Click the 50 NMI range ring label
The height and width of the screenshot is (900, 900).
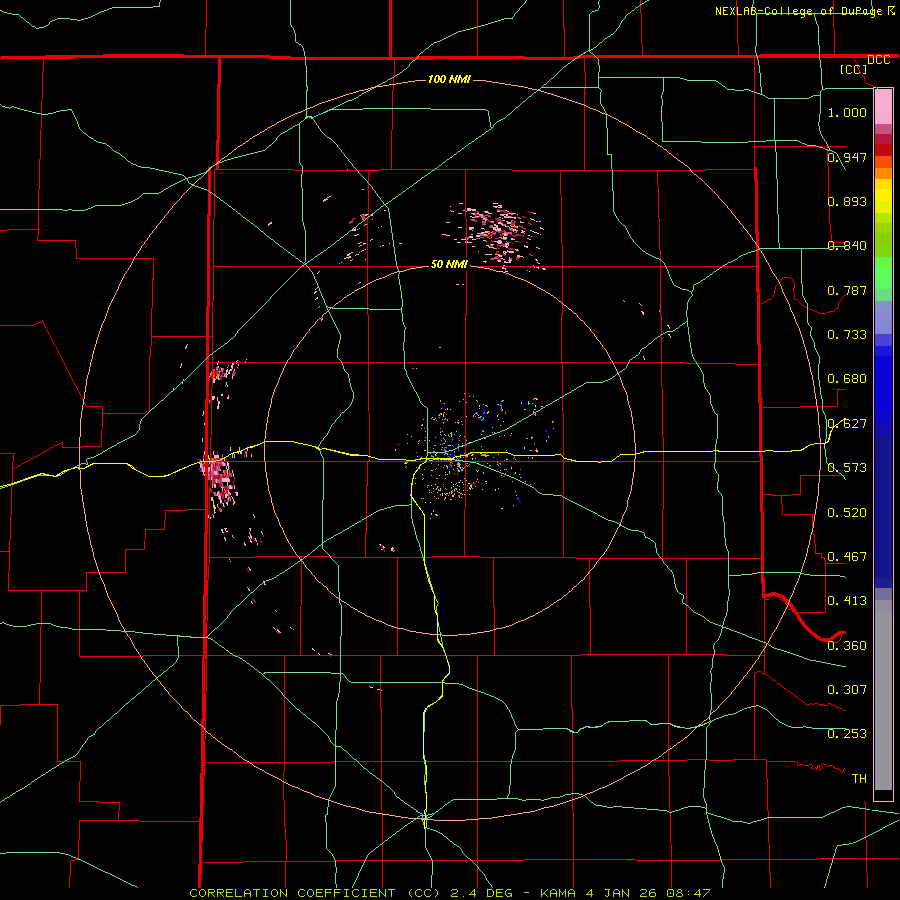tap(449, 264)
